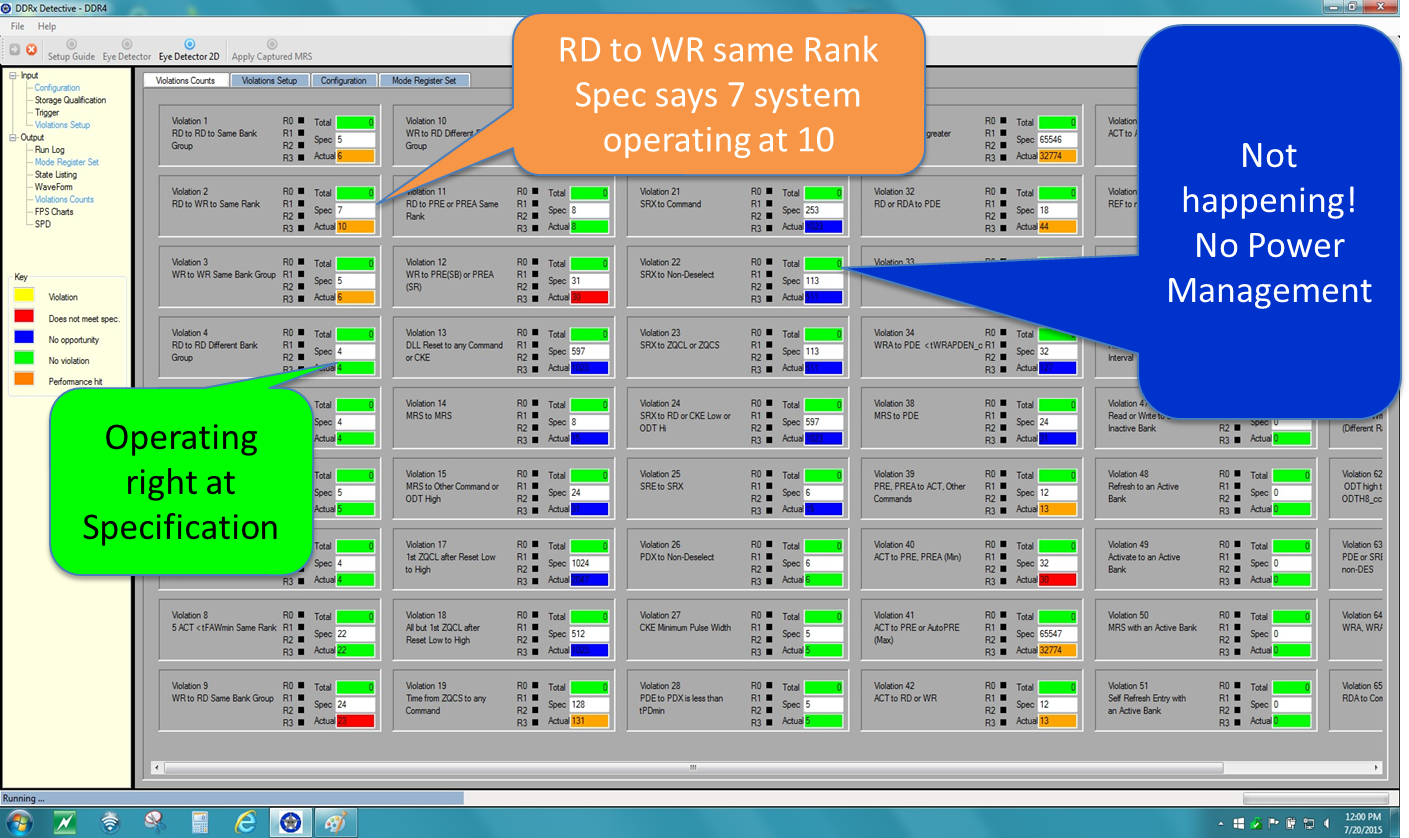Click horizontal scrollbar left arrow
This screenshot has height=838, width=1409.
point(157,767)
